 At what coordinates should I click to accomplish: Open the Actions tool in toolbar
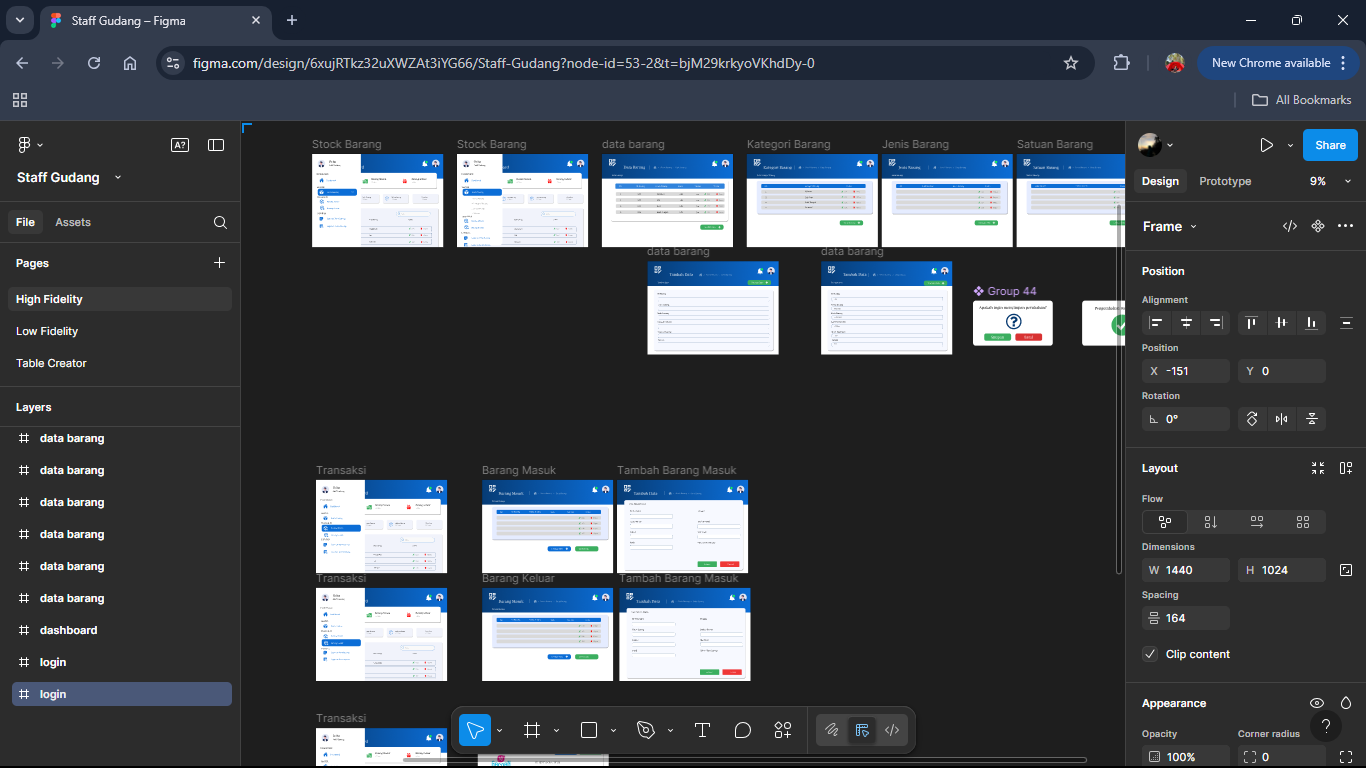(x=782, y=730)
